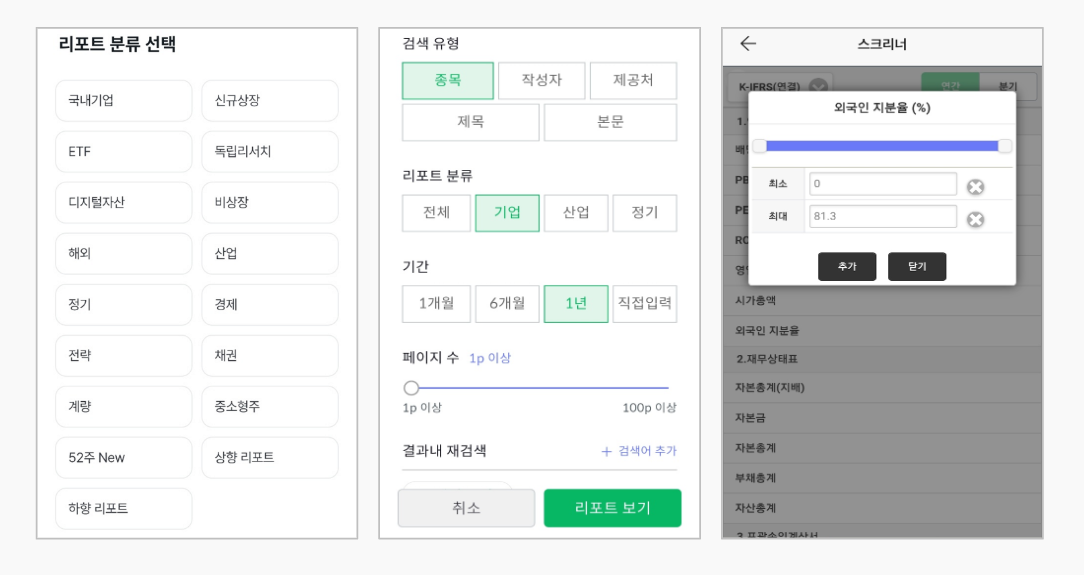Choose the 디지털자산 category chip
Image resolution: width=1084 pixels, height=575 pixels.
pos(123,203)
